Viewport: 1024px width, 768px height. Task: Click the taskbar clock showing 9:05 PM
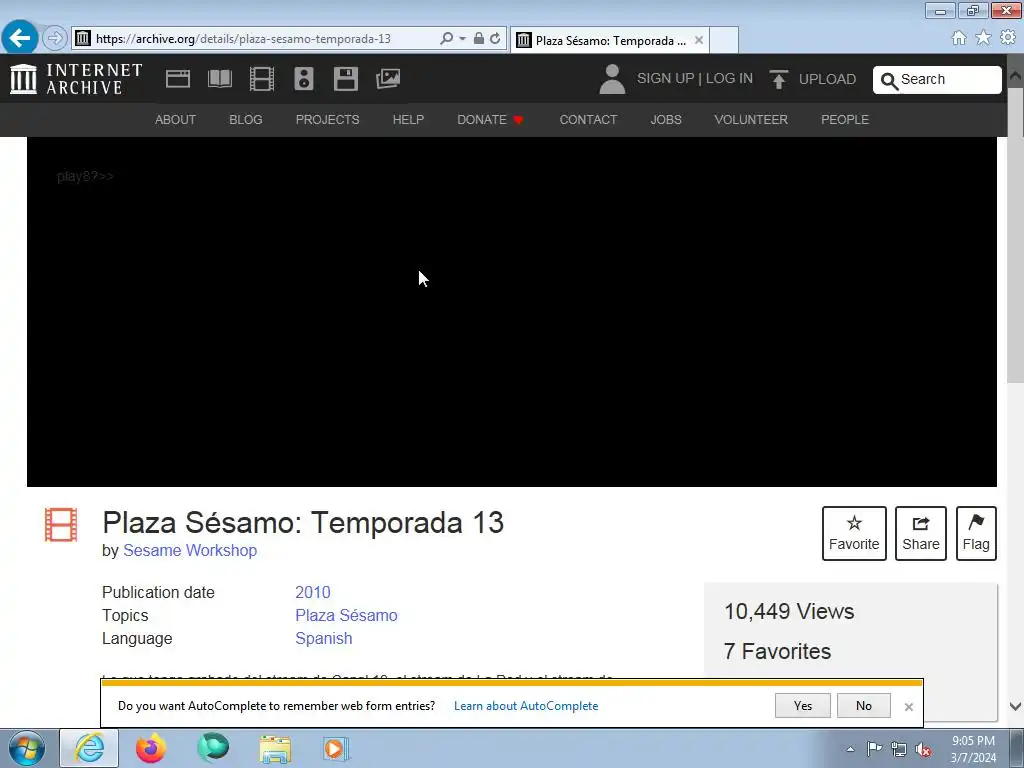point(973,749)
